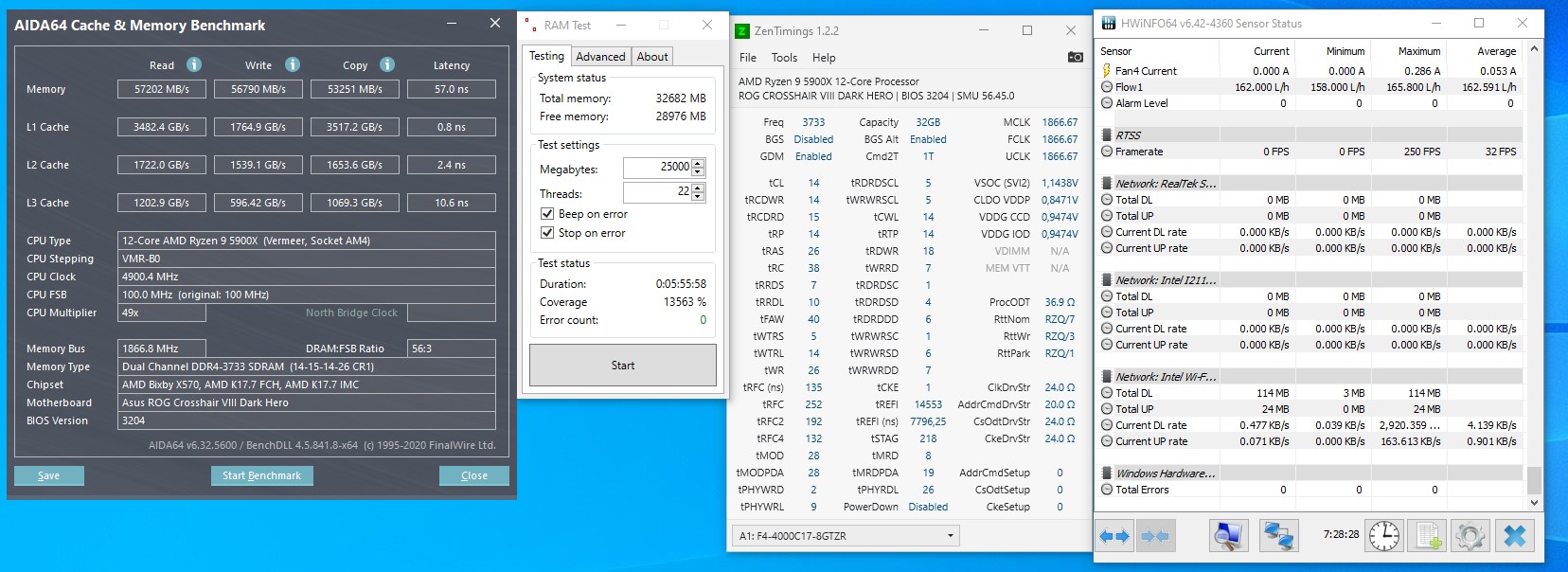Click the blue X icon in HWiNFO
This screenshot has width=1568, height=572.
point(1515,536)
